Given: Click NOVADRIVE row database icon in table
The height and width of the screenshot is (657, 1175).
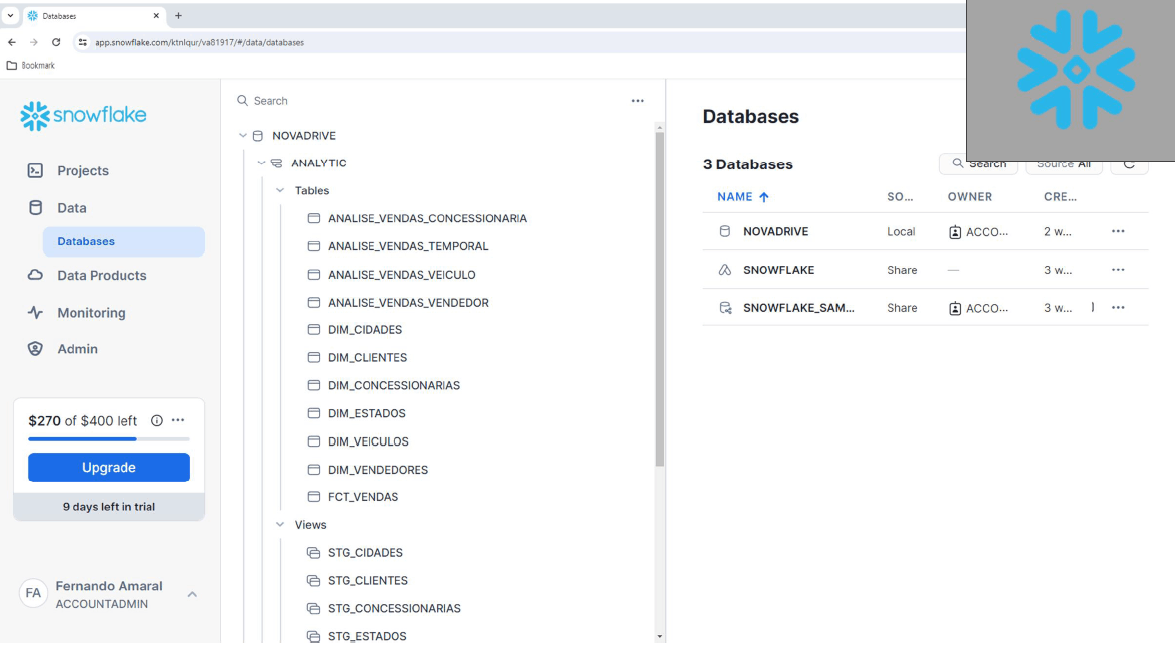Looking at the screenshot, I should (725, 231).
